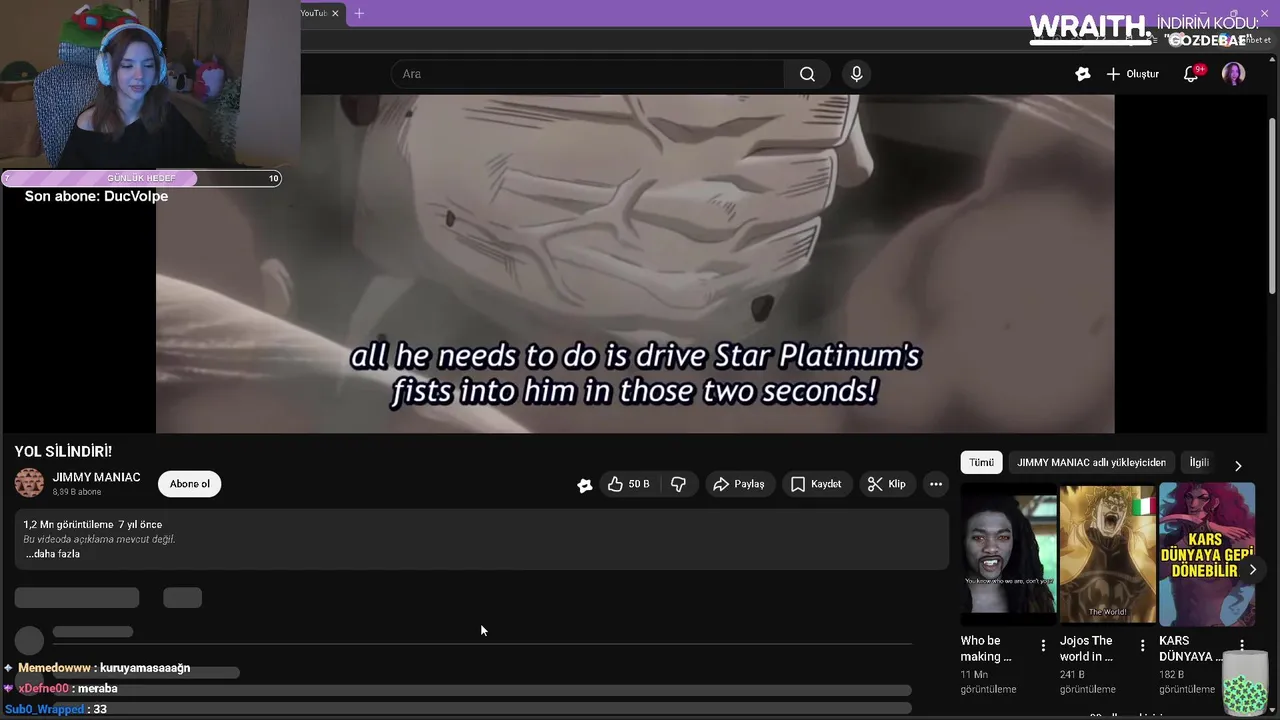Screen dimensions: 1280x720
Task: Open the JIMMY MANIAC channel avatar
Action: [29, 483]
